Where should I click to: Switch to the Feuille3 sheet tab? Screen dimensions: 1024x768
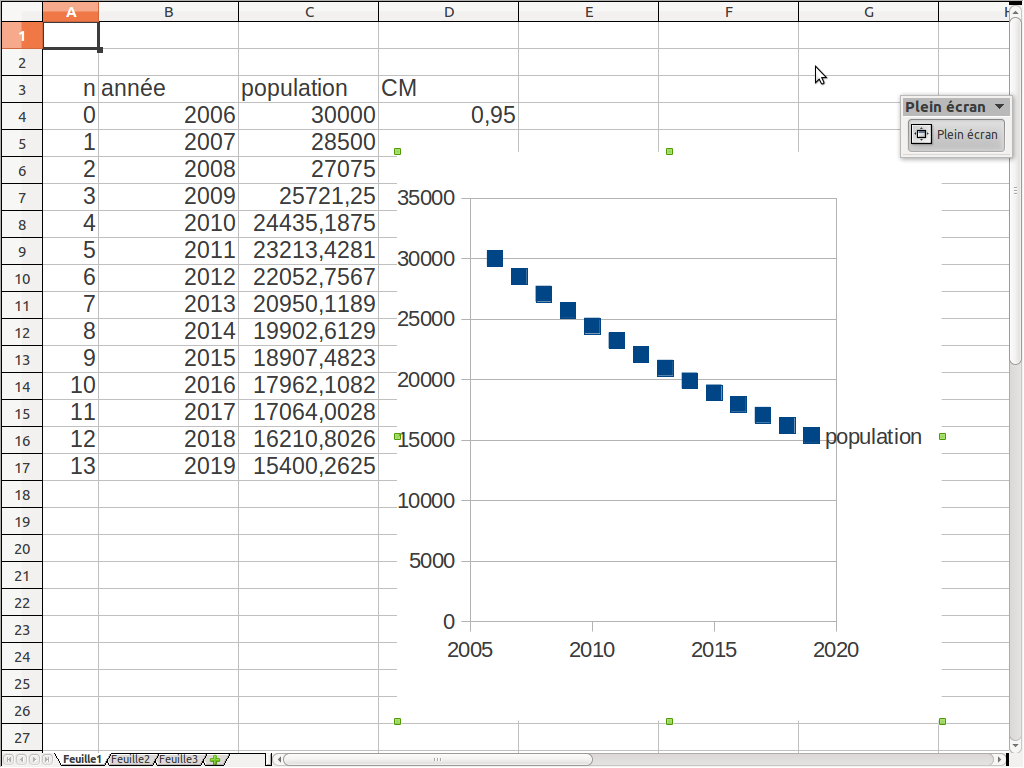point(179,759)
